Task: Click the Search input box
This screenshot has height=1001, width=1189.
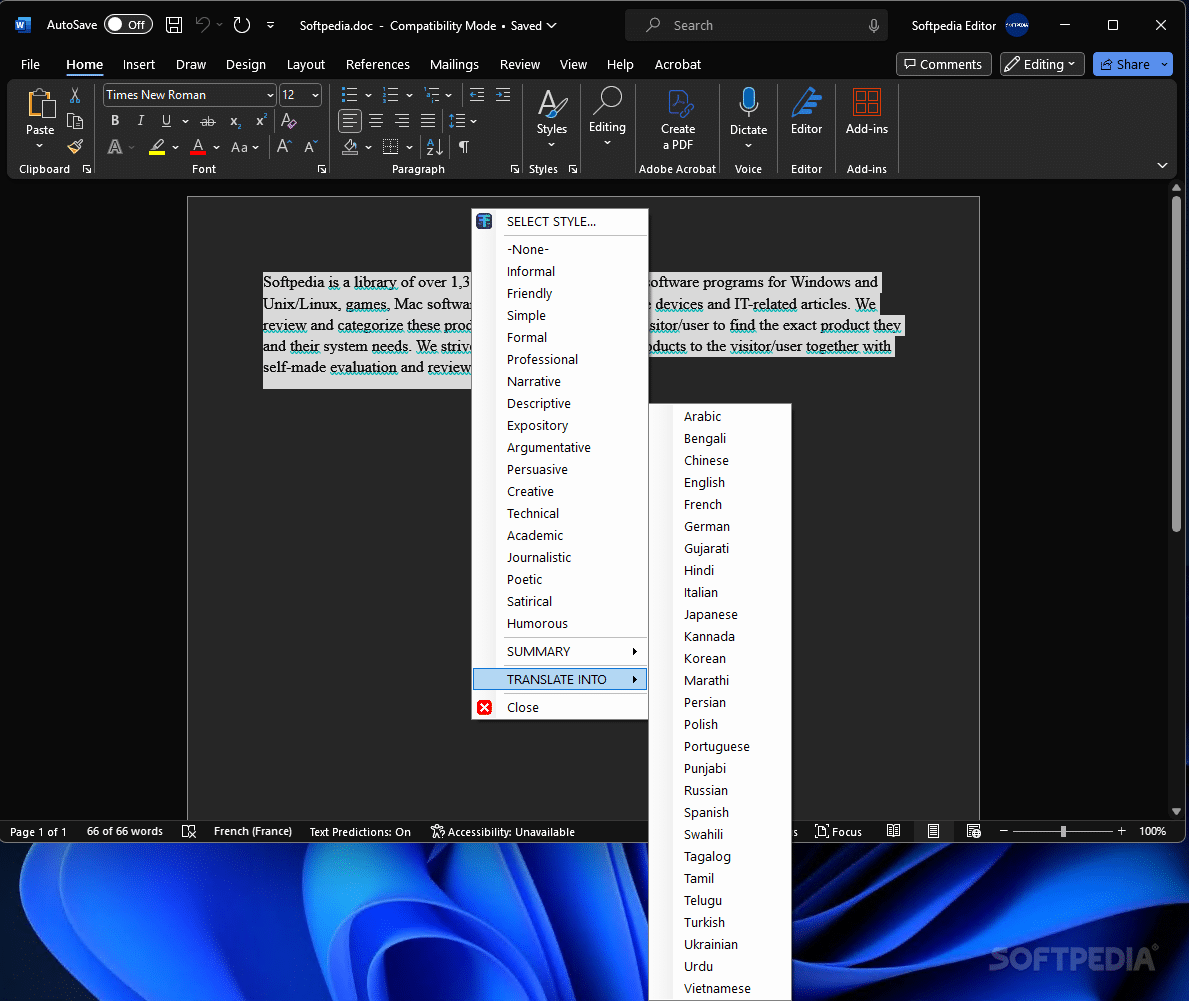Action: (x=756, y=26)
